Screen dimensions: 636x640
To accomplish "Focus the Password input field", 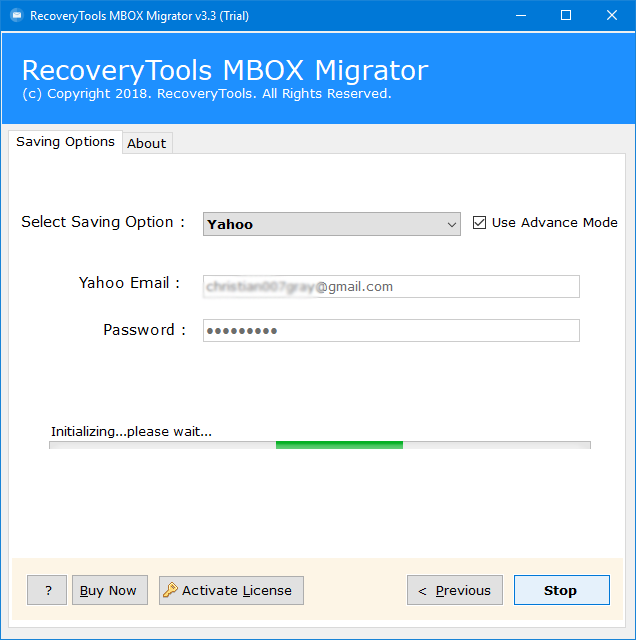I will (391, 331).
